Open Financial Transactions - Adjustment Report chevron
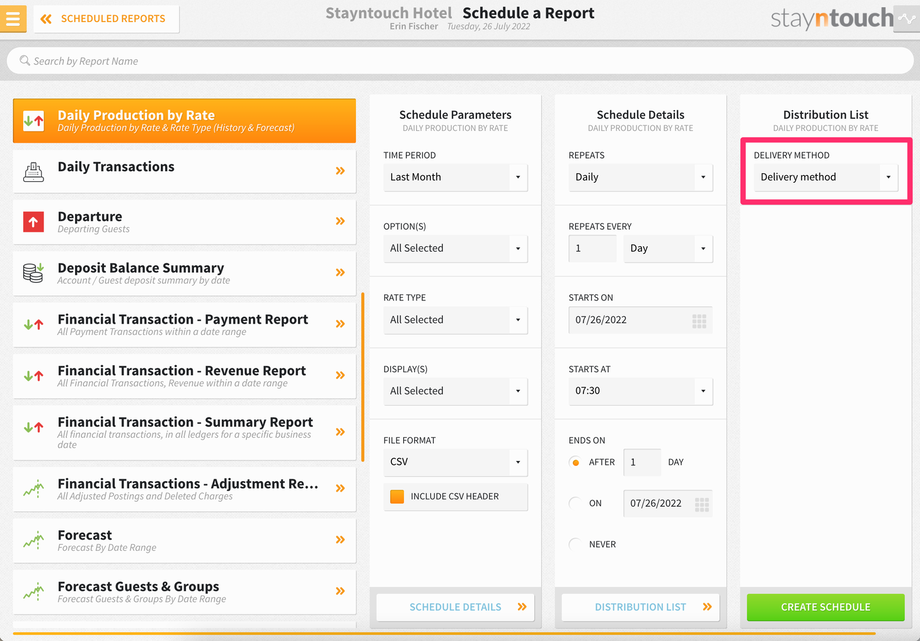The image size is (920, 641). coord(340,488)
